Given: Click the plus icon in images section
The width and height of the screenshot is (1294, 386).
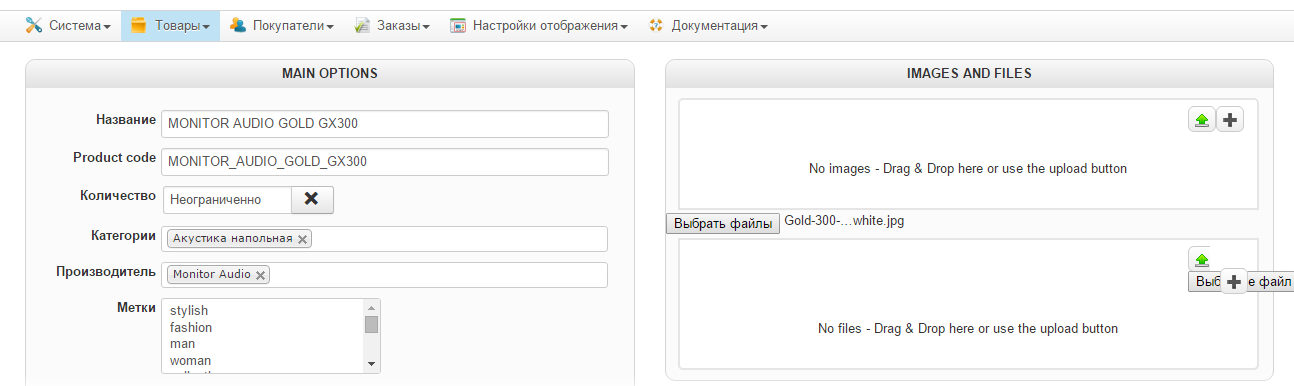Looking at the screenshot, I should click(1230, 120).
